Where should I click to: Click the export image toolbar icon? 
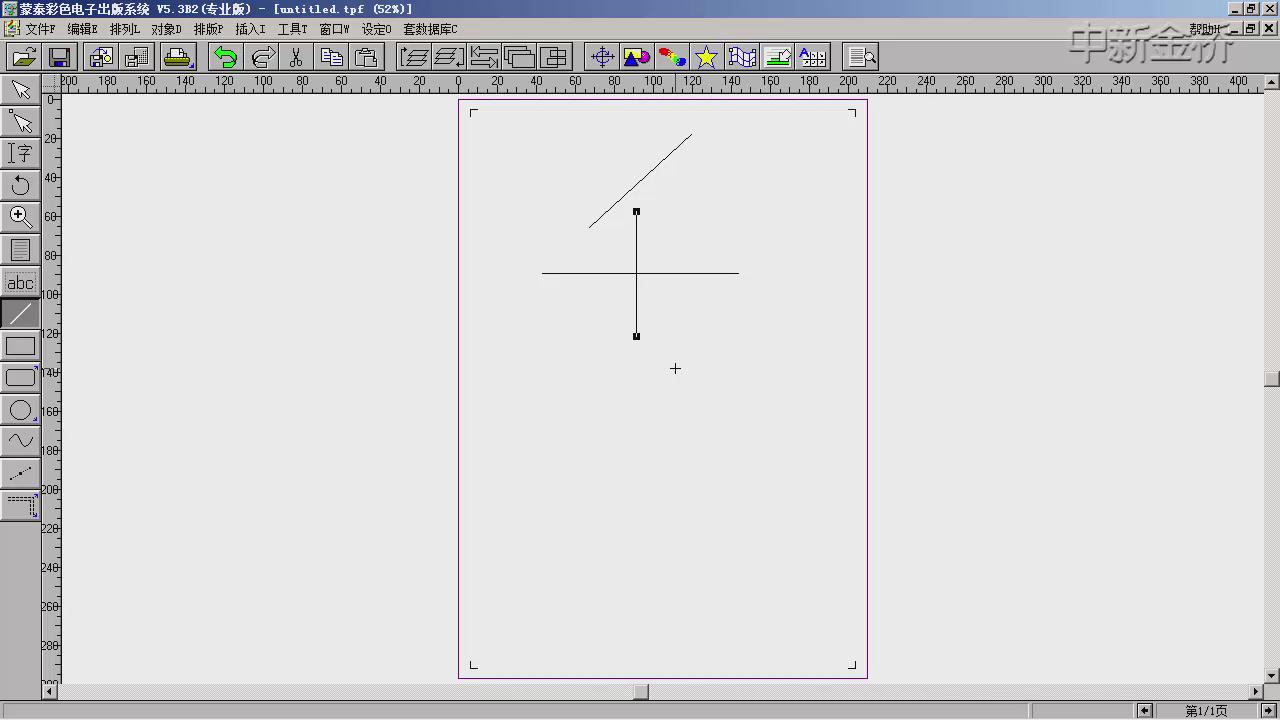tap(136, 57)
